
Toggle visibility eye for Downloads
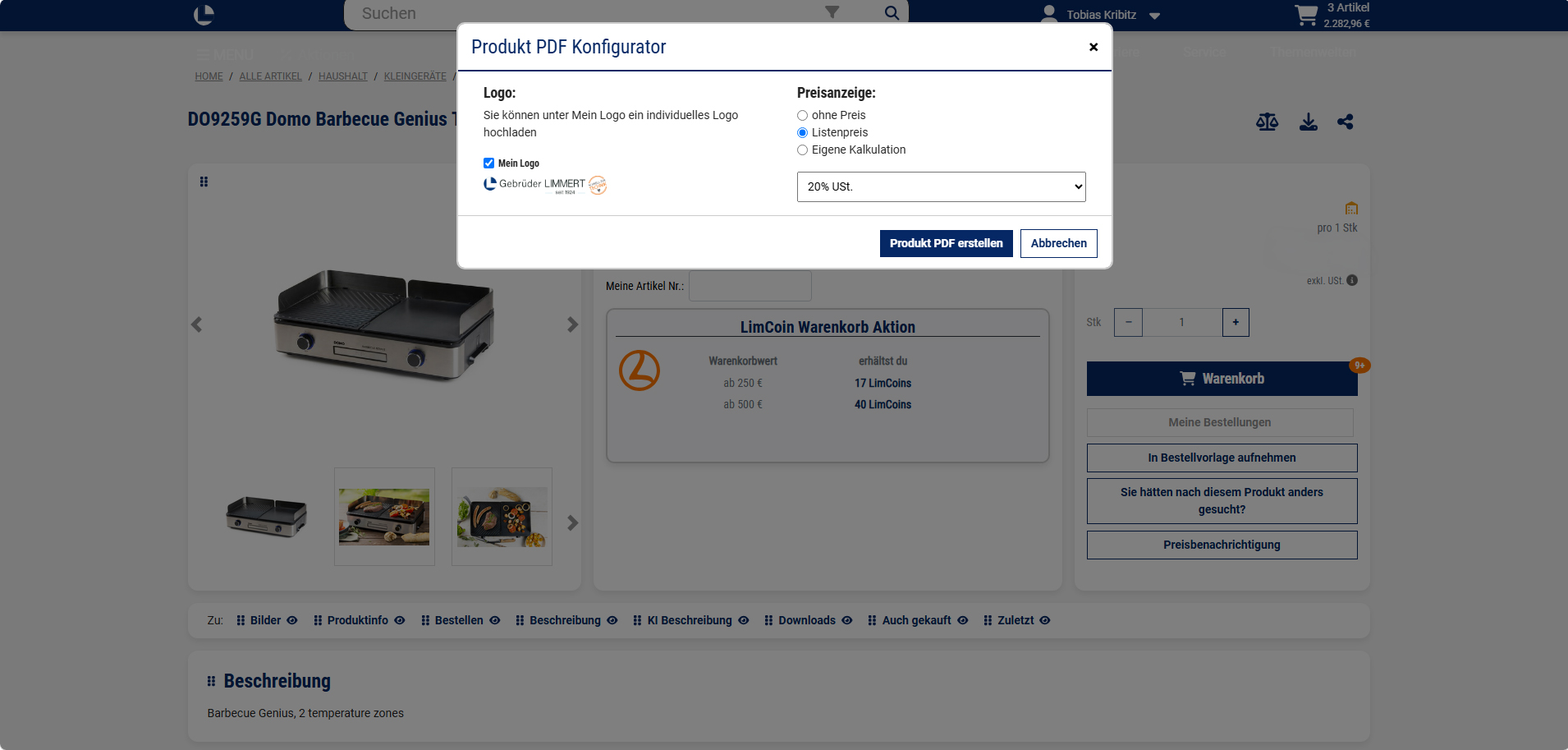(x=847, y=620)
